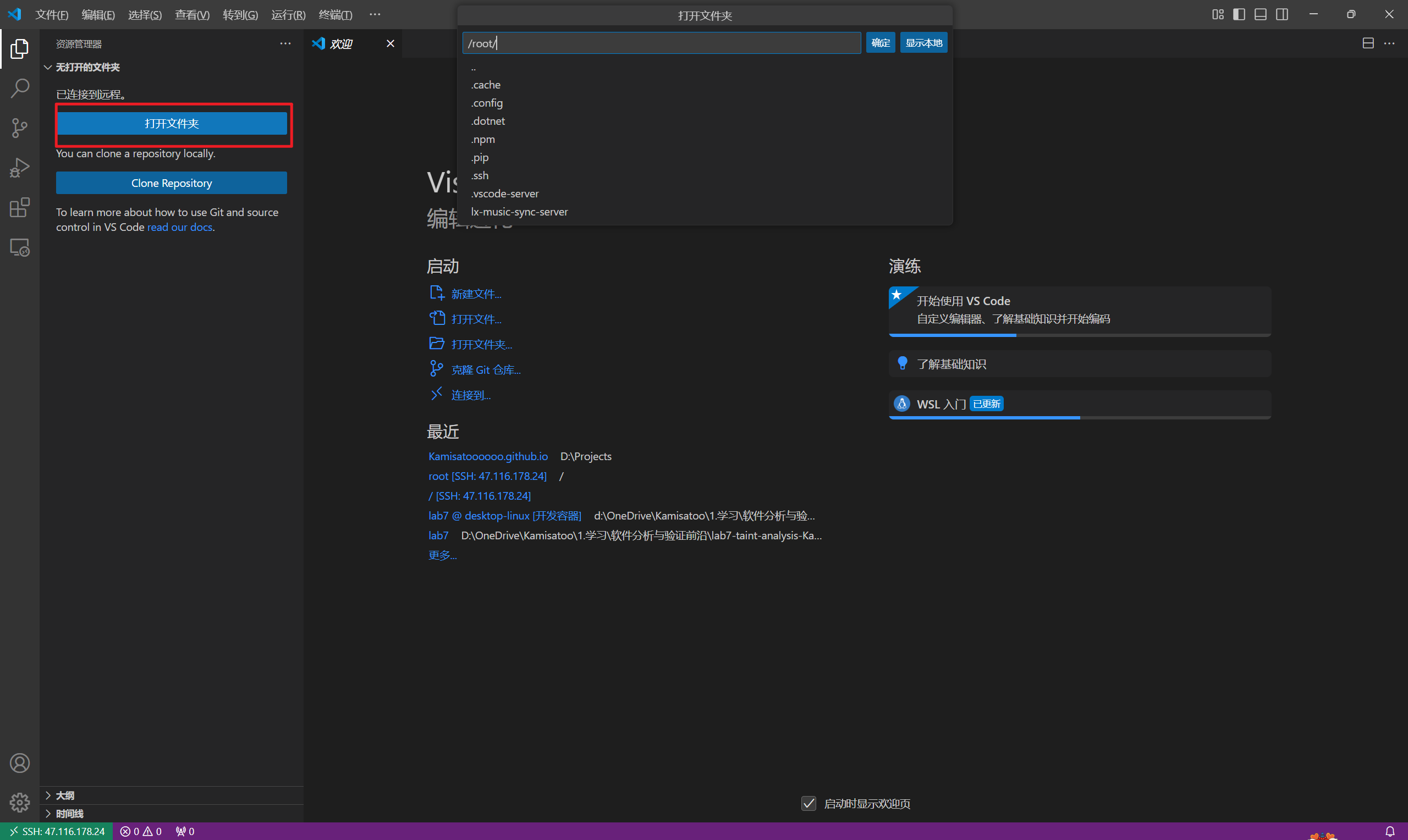Open the Manage gear icon
Screen dimensions: 1408x840
point(19,802)
